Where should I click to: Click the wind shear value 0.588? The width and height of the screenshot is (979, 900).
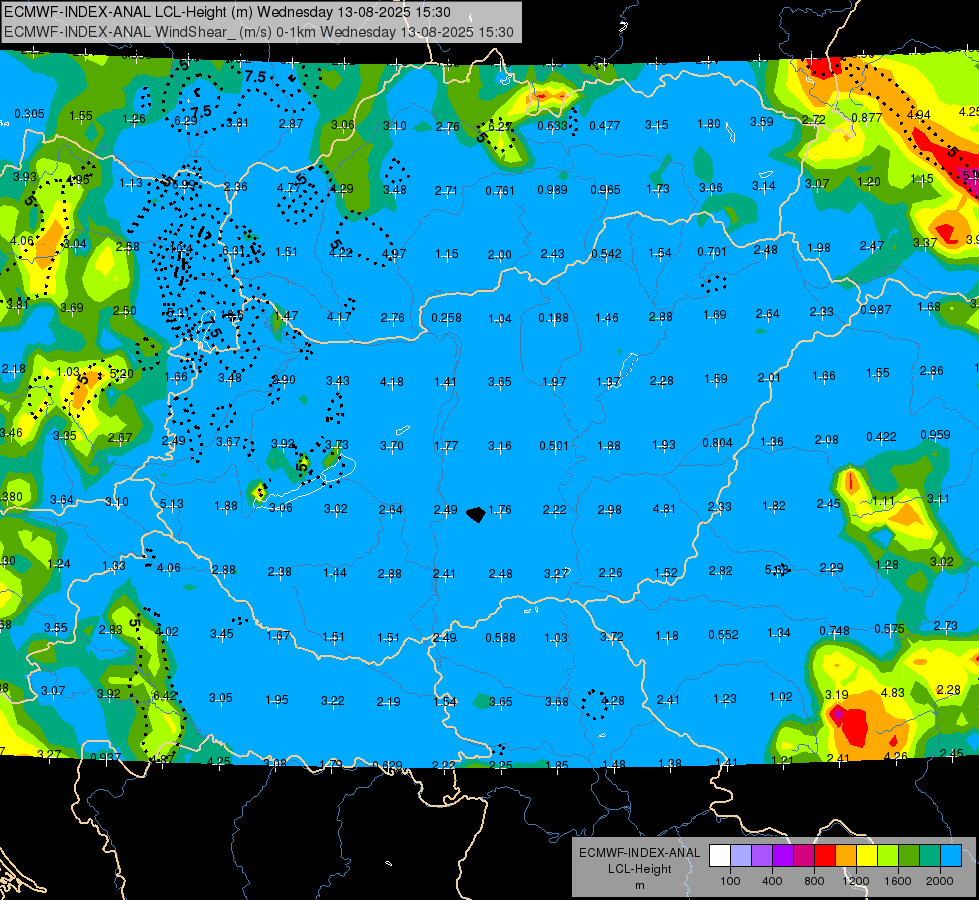(x=501, y=638)
